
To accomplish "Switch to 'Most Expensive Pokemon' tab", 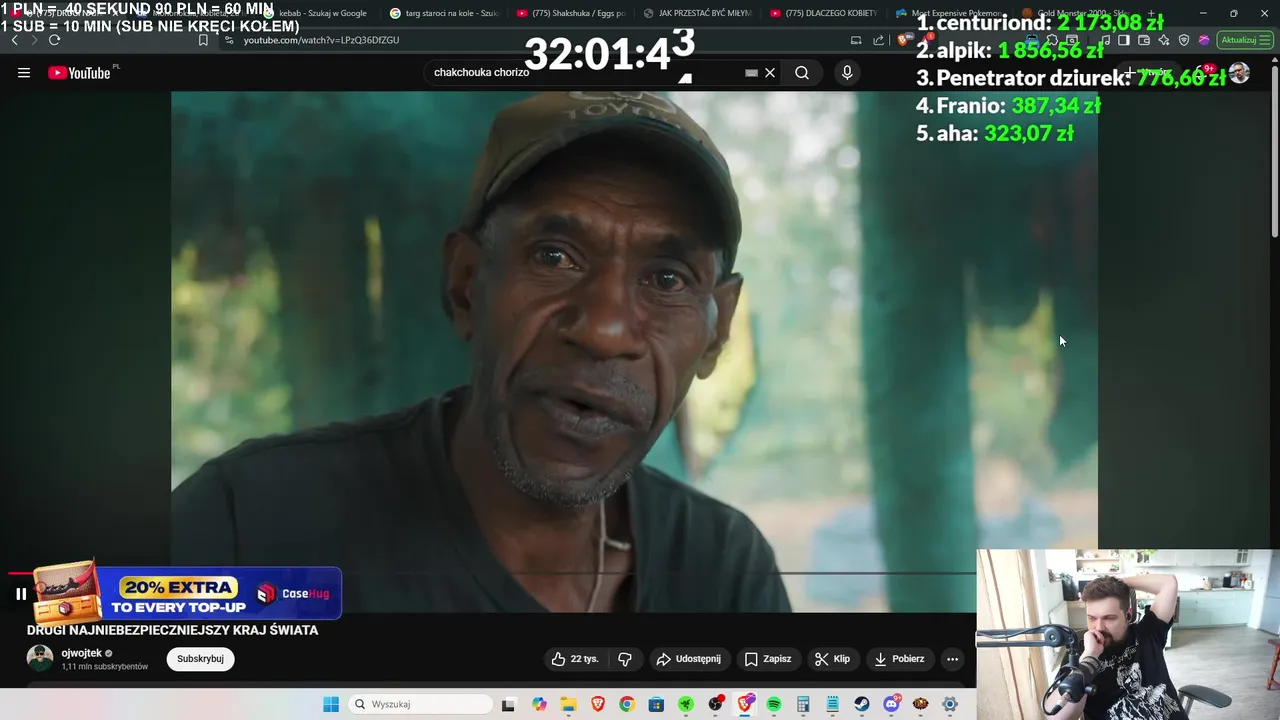I will click(950, 13).
